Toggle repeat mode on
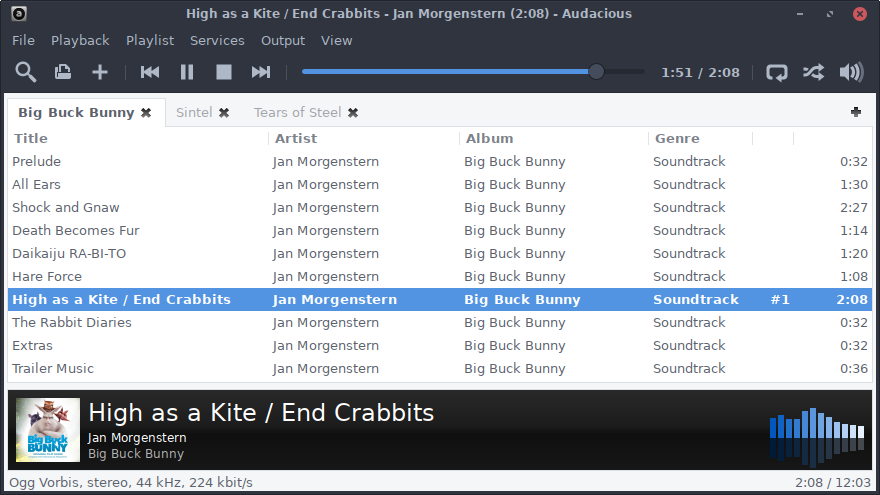This screenshot has height=495, width=880. 777,72
